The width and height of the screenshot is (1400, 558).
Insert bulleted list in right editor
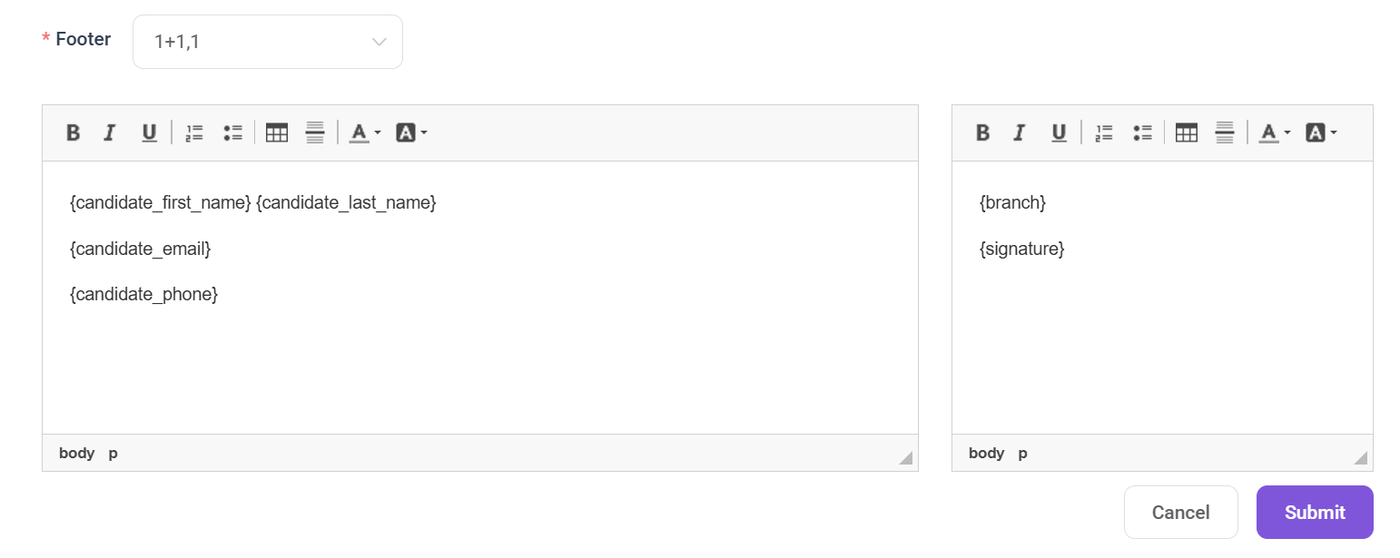[1143, 133]
